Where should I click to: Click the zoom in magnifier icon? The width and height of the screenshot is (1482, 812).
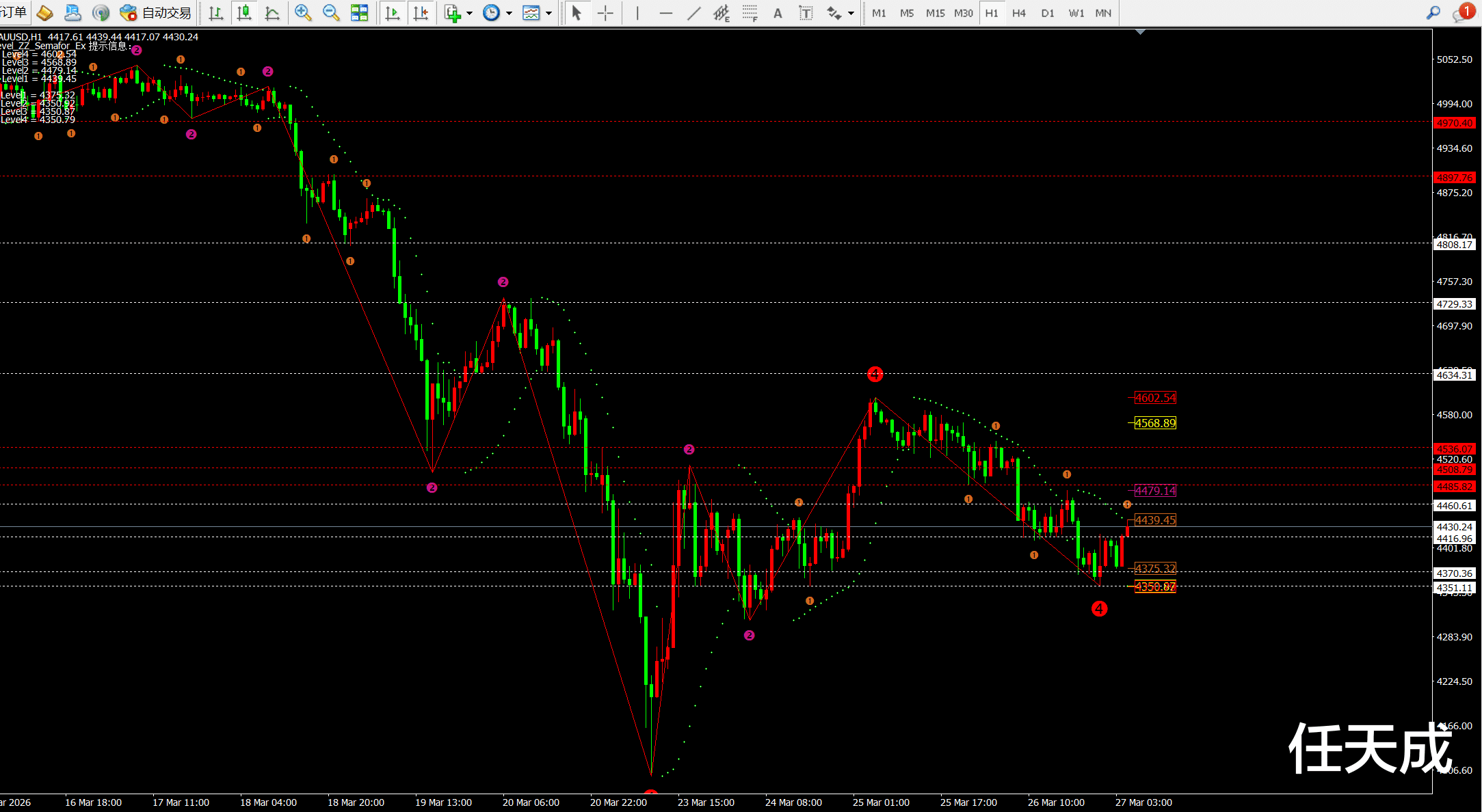(x=302, y=12)
